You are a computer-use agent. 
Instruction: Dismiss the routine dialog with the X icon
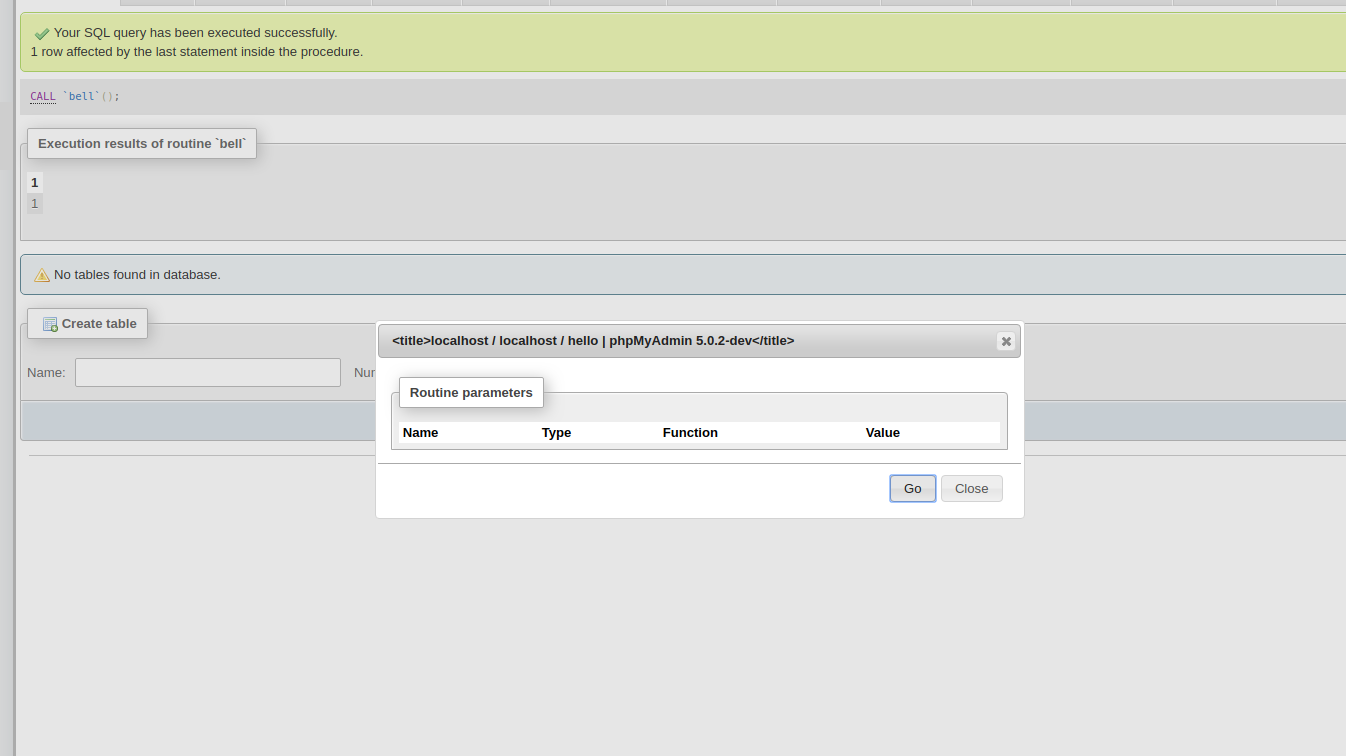(x=1006, y=341)
